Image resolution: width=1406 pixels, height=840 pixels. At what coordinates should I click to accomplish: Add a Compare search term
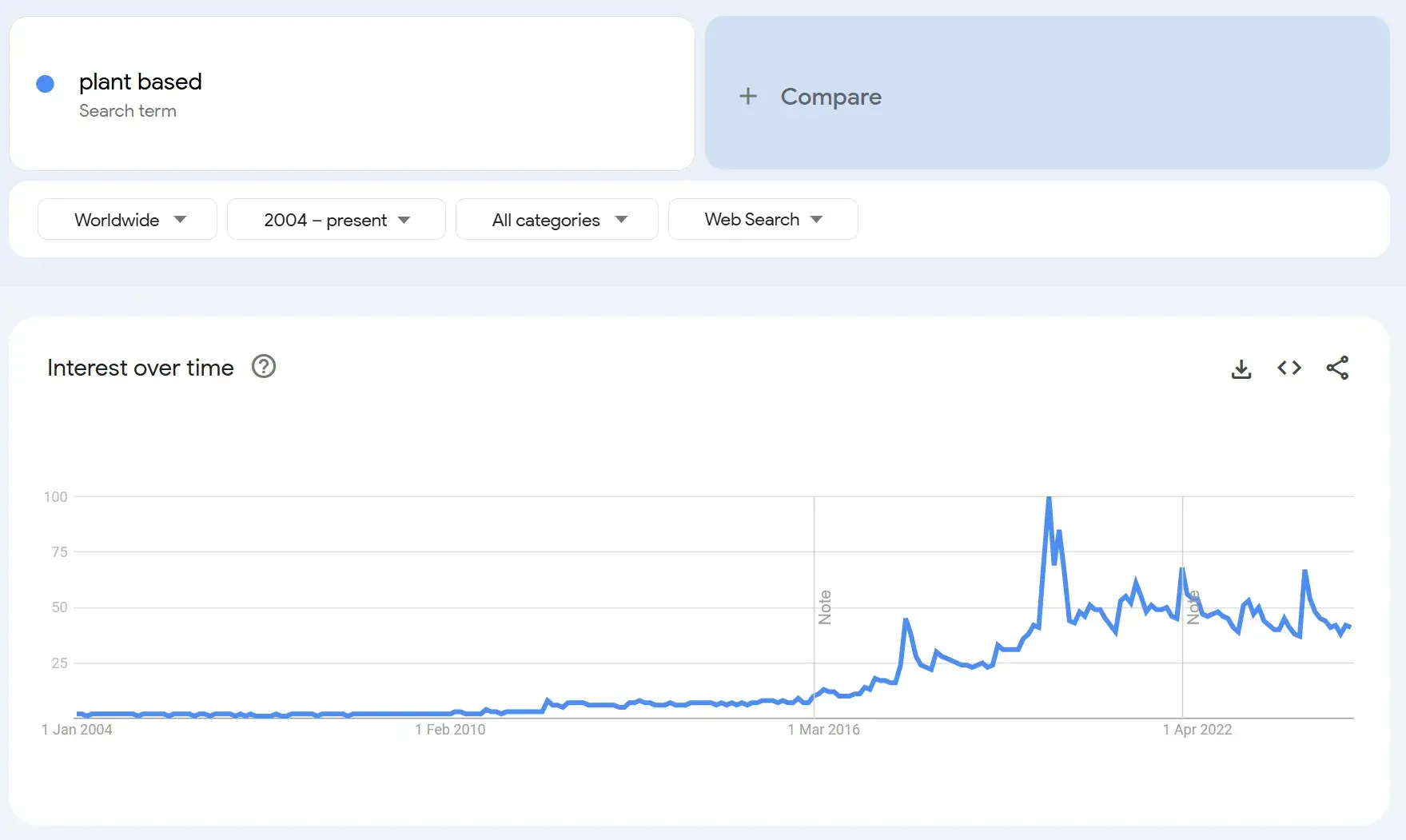(x=830, y=97)
